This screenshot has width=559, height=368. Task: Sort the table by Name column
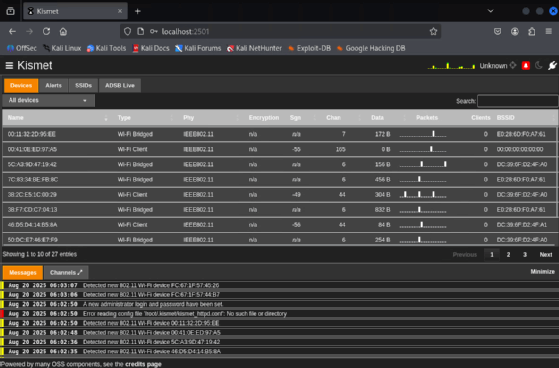(x=57, y=118)
